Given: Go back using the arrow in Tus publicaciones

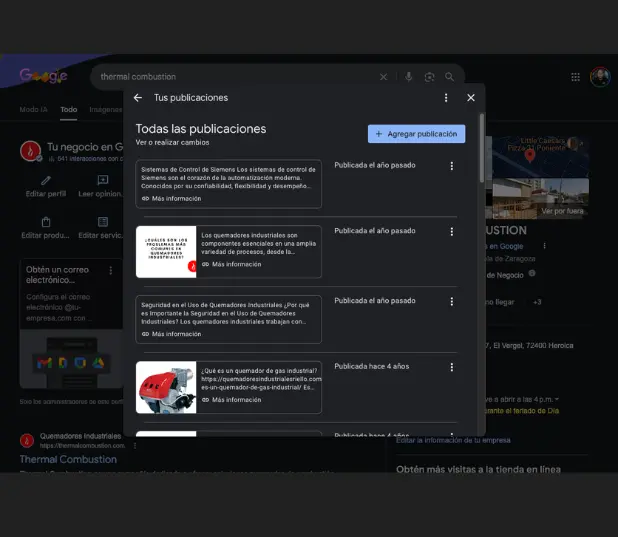Looking at the screenshot, I should pos(138,98).
